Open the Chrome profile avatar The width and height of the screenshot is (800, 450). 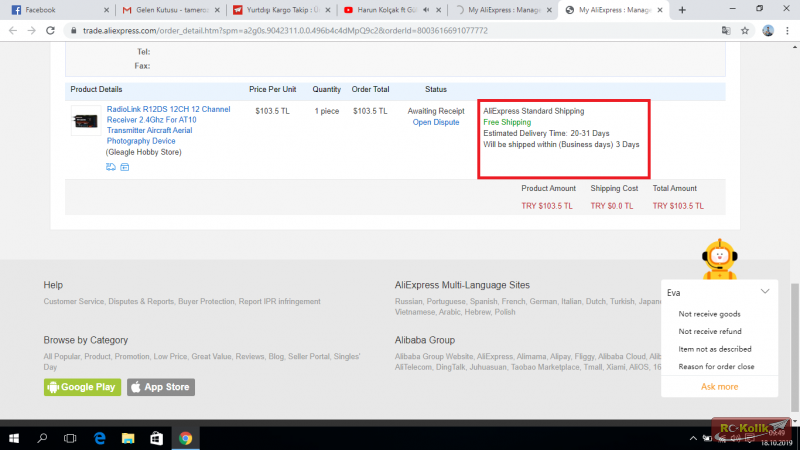point(768,31)
